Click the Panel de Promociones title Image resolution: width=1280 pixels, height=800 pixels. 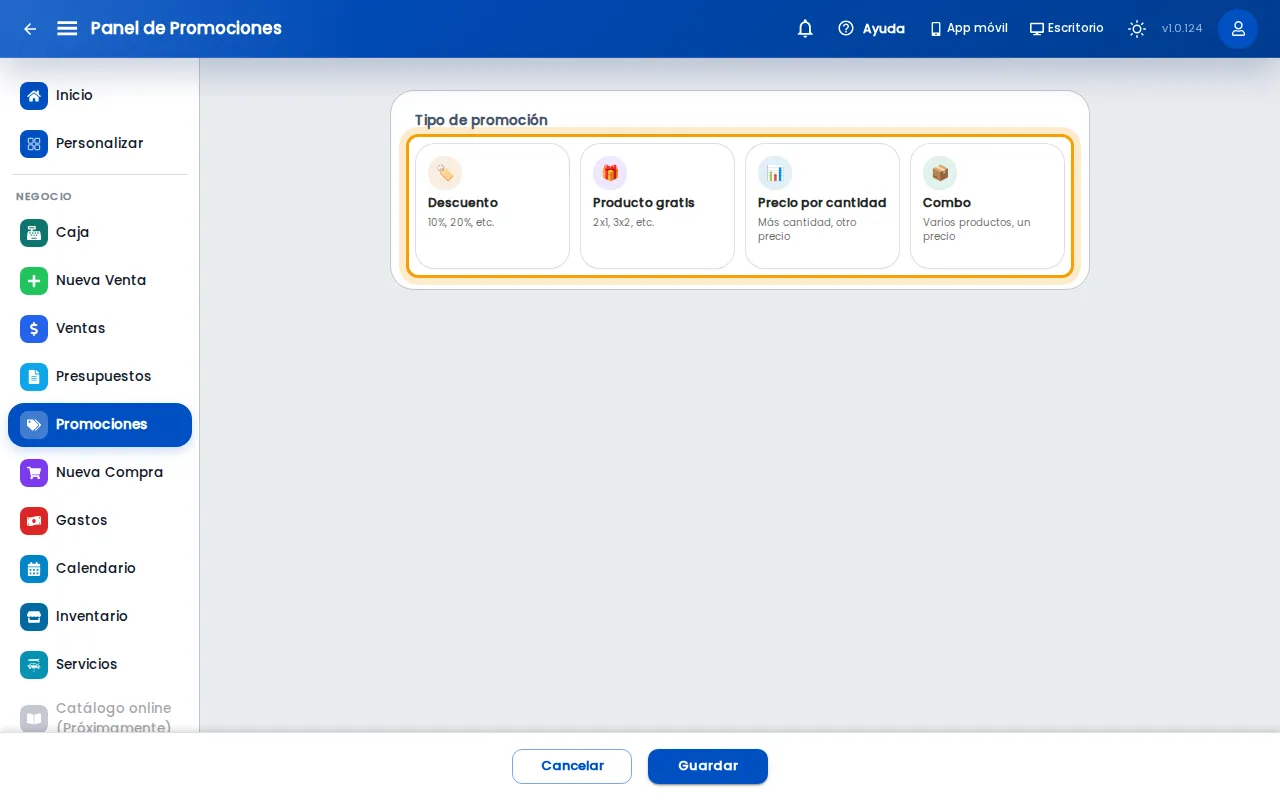(186, 28)
